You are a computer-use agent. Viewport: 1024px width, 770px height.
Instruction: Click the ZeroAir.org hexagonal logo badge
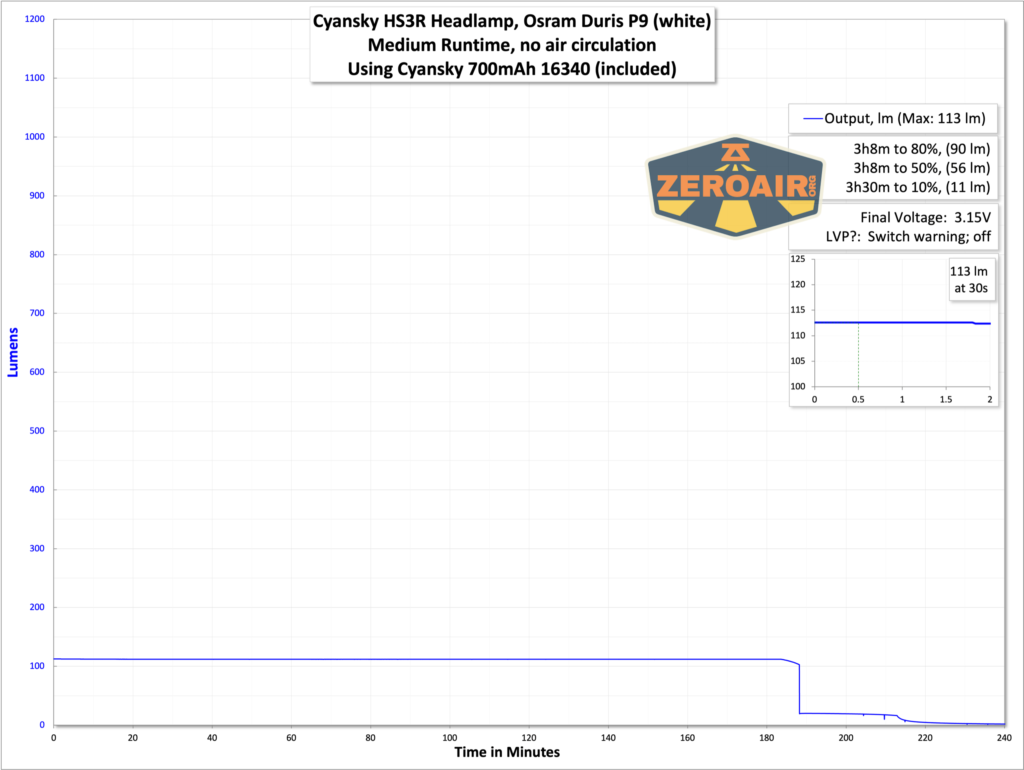[x=735, y=185]
